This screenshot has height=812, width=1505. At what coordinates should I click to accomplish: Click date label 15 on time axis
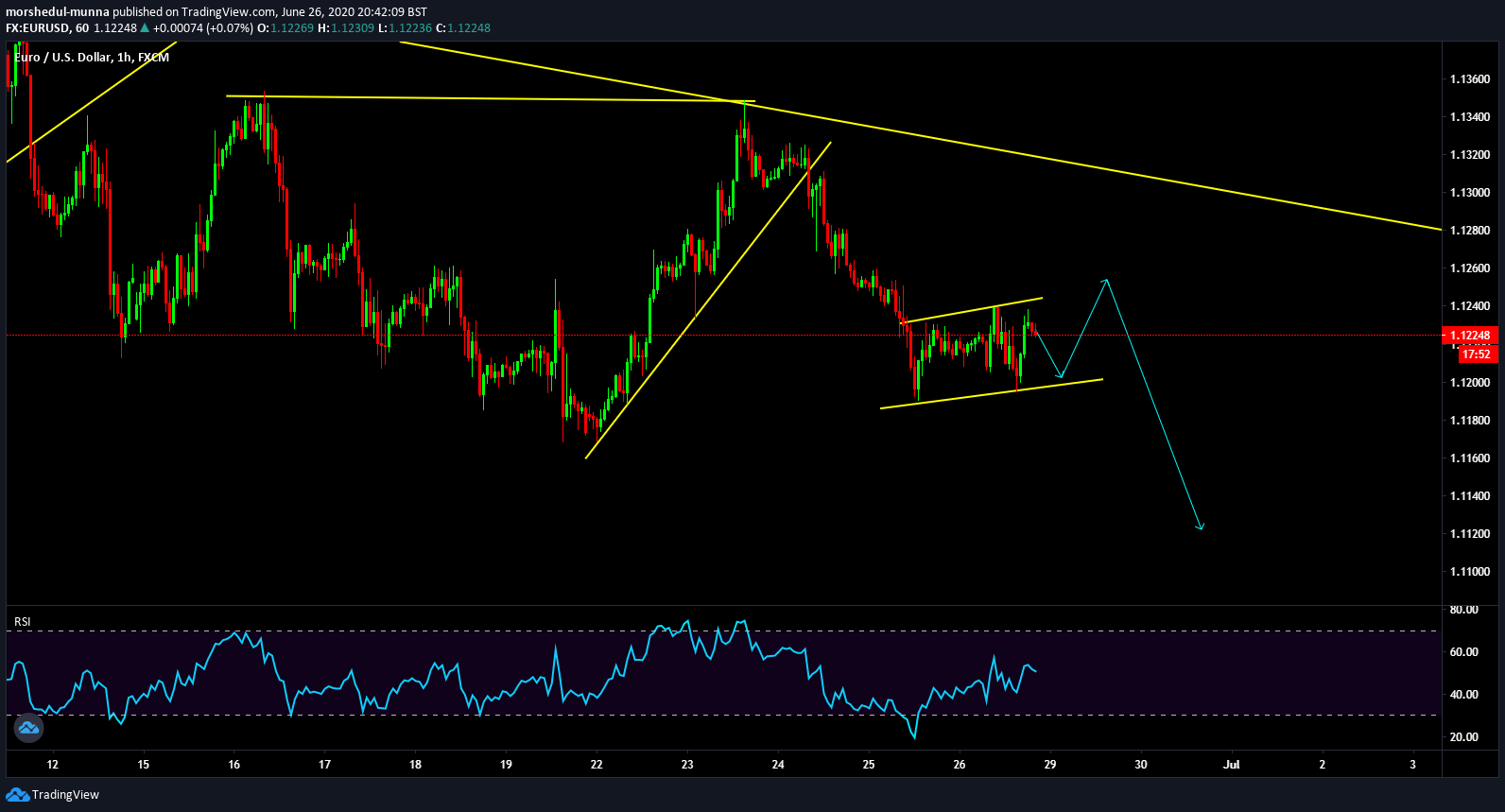point(144,765)
